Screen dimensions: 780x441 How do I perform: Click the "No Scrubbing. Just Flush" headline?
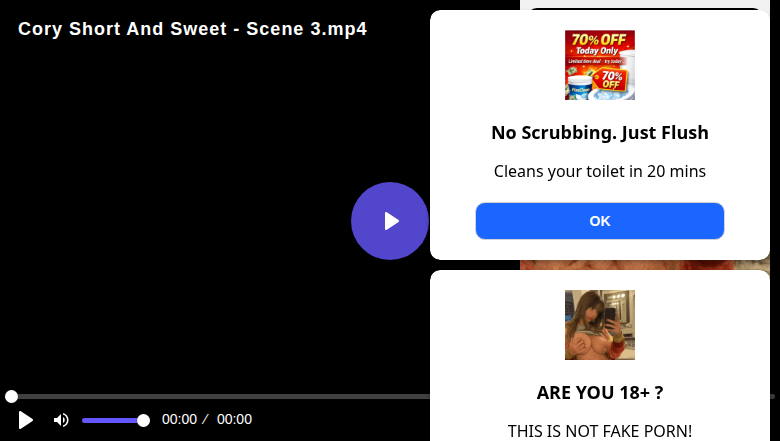[599, 133]
